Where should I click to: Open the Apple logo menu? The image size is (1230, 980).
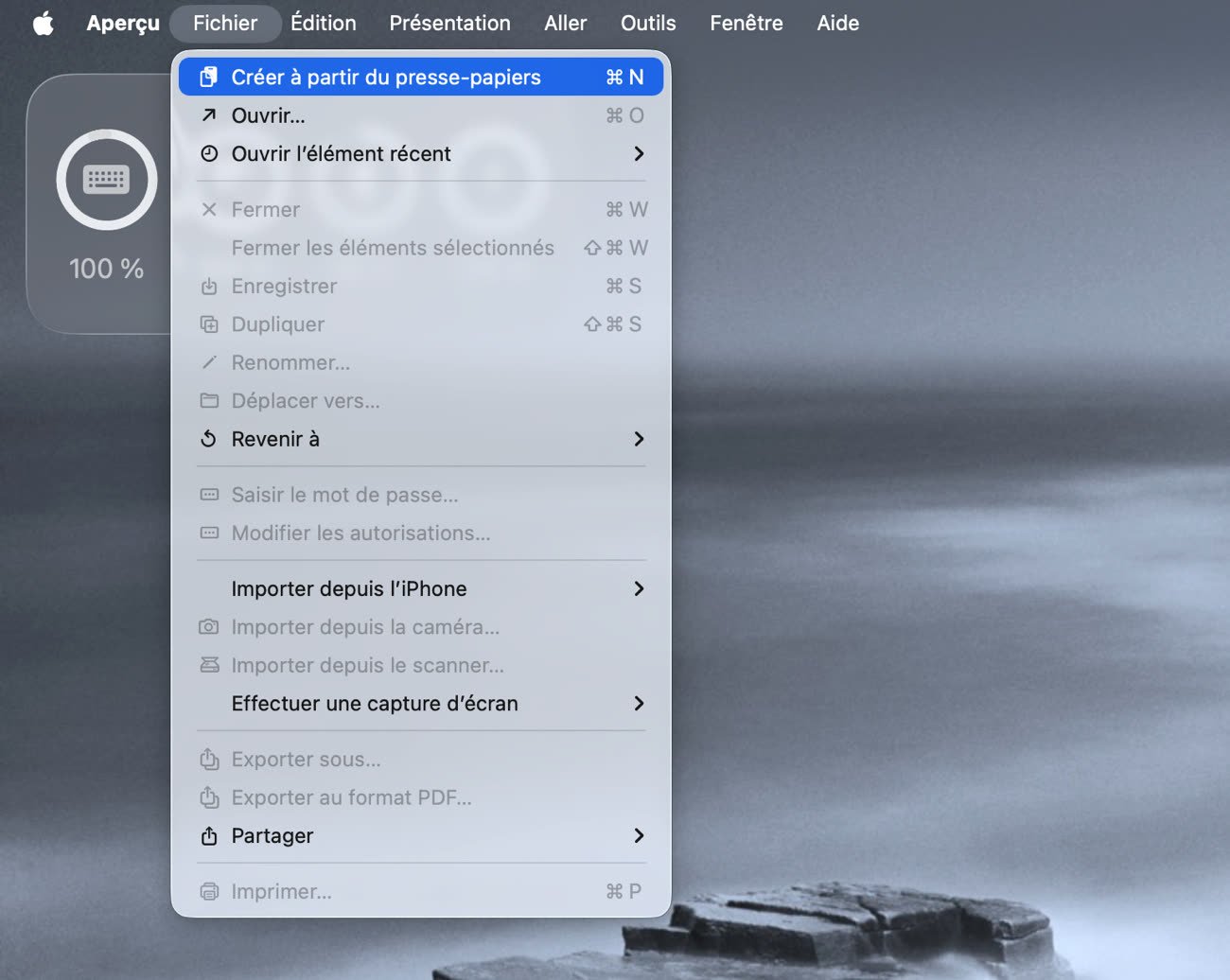tap(44, 23)
